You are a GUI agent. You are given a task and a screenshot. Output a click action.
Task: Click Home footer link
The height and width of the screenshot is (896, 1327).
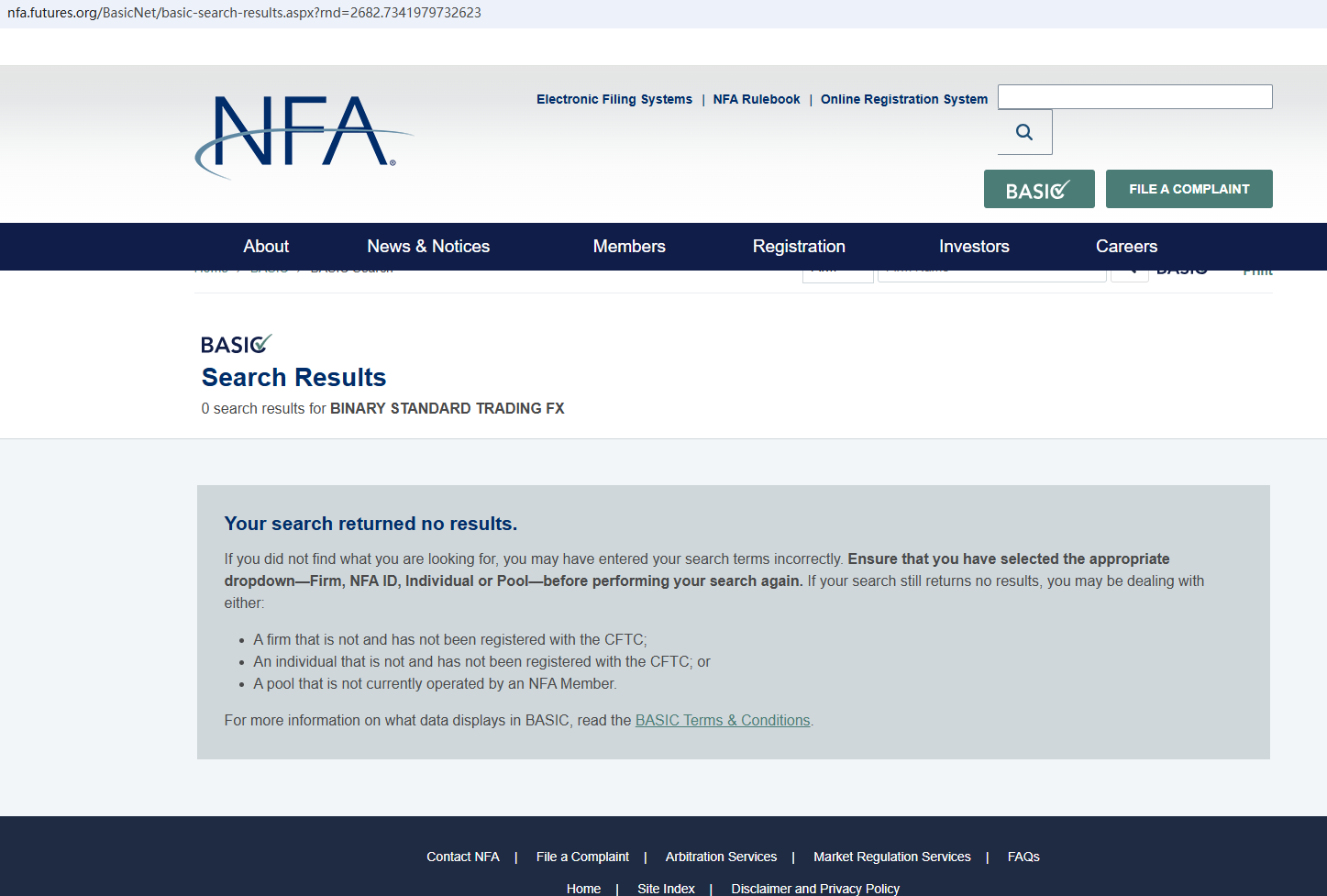(583, 889)
